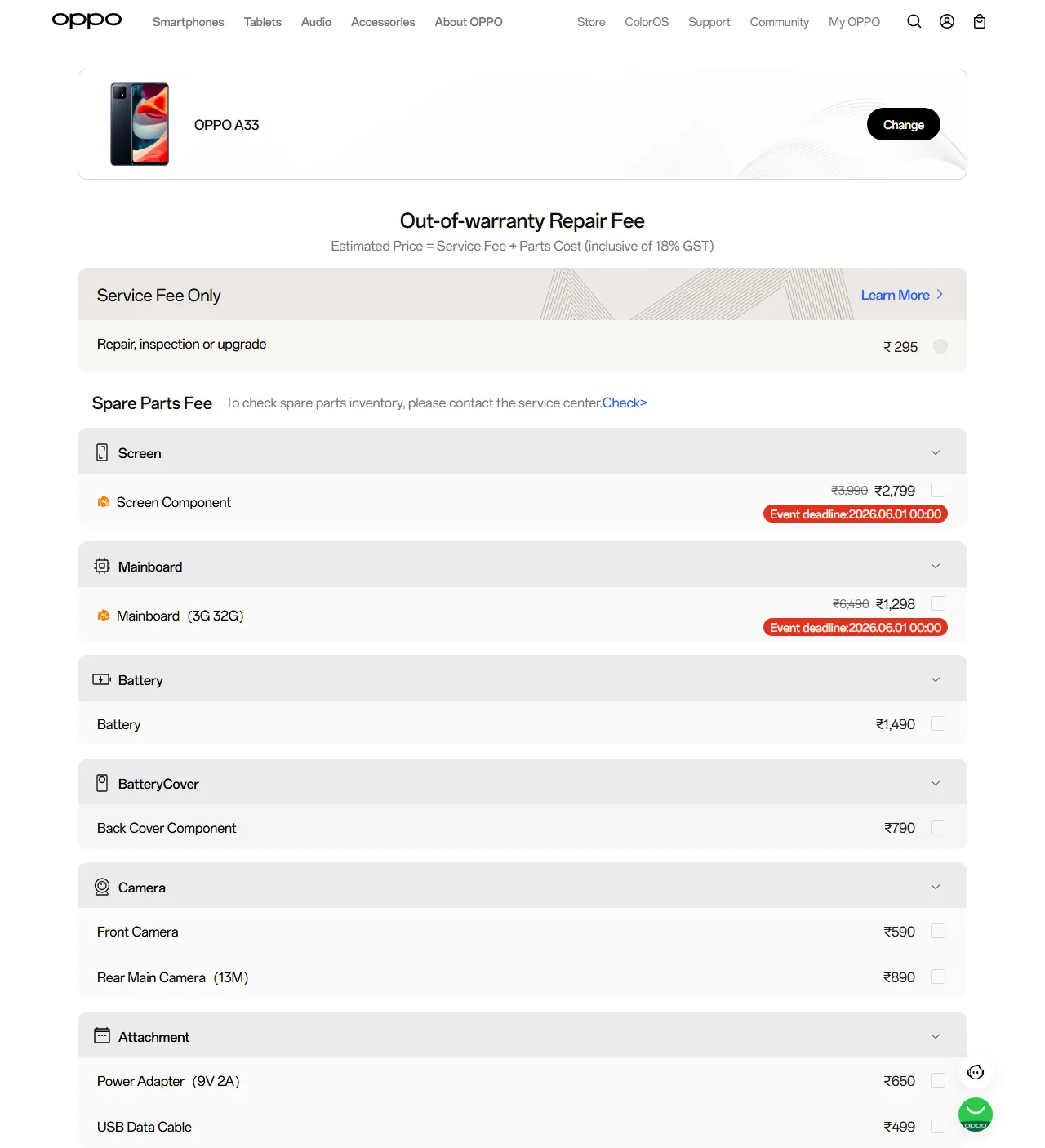
Task: Check the Screen Component checkbox
Action: pyautogui.click(x=938, y=490)
